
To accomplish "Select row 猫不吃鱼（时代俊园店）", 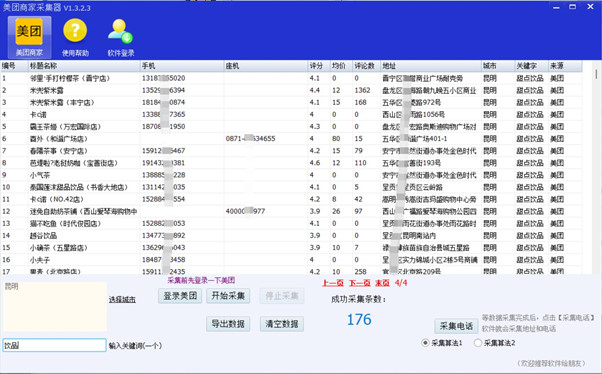I will coord(291,223).
